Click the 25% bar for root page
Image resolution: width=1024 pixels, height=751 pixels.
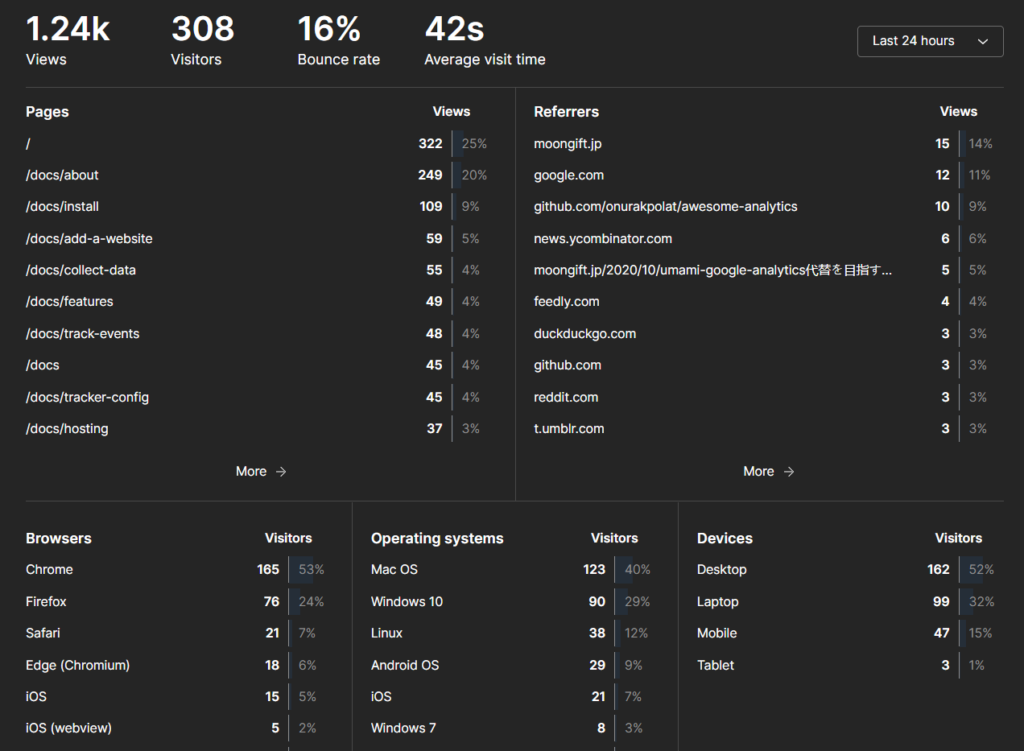point(472,144)
